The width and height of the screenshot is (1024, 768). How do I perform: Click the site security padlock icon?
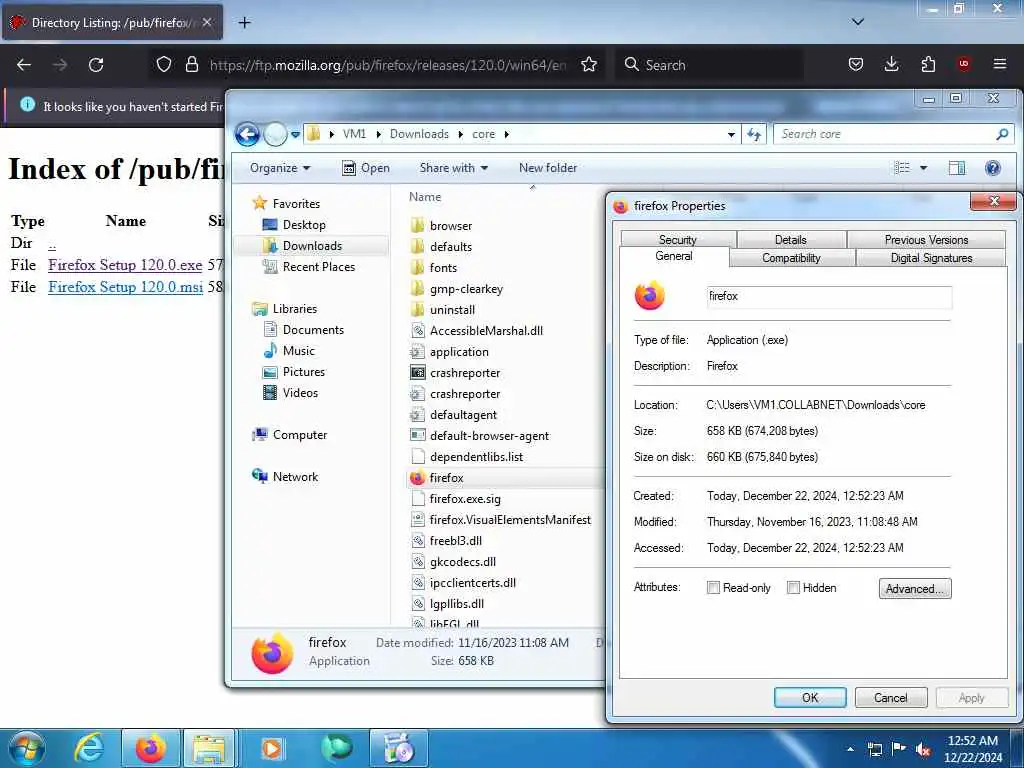pyautogui.click(x=191, y=64)
